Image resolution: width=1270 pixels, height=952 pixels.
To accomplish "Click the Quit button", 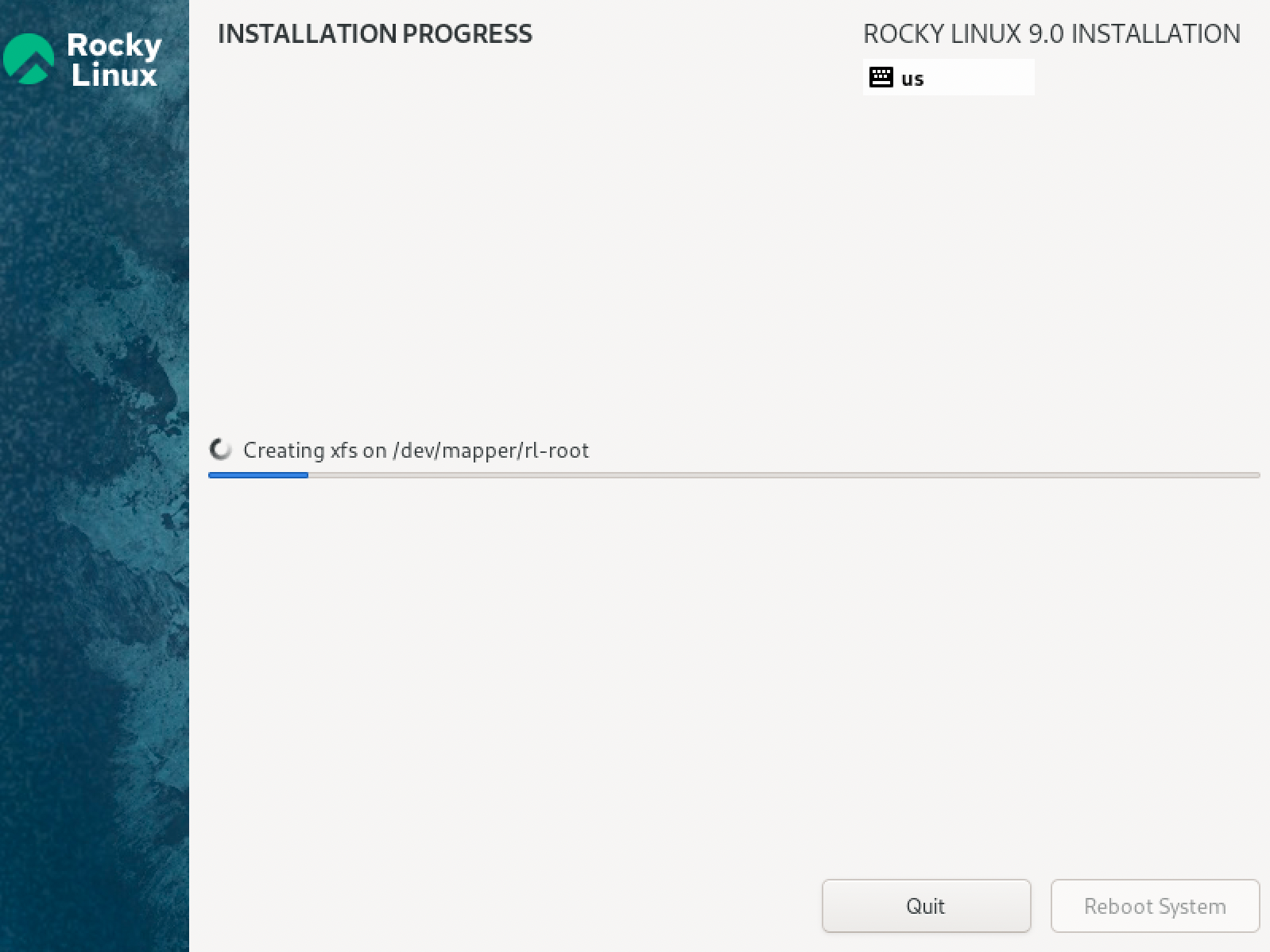I will coord(926,906).
